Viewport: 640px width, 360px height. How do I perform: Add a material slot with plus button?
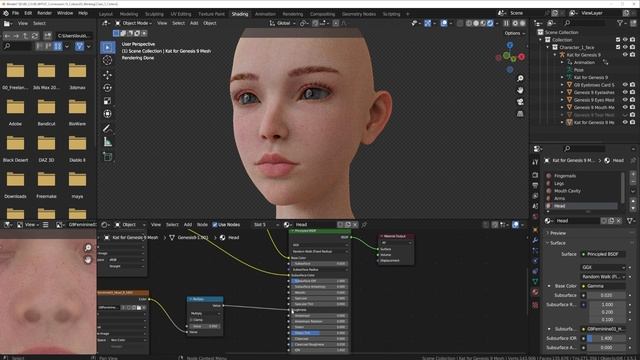coord(633,174)
